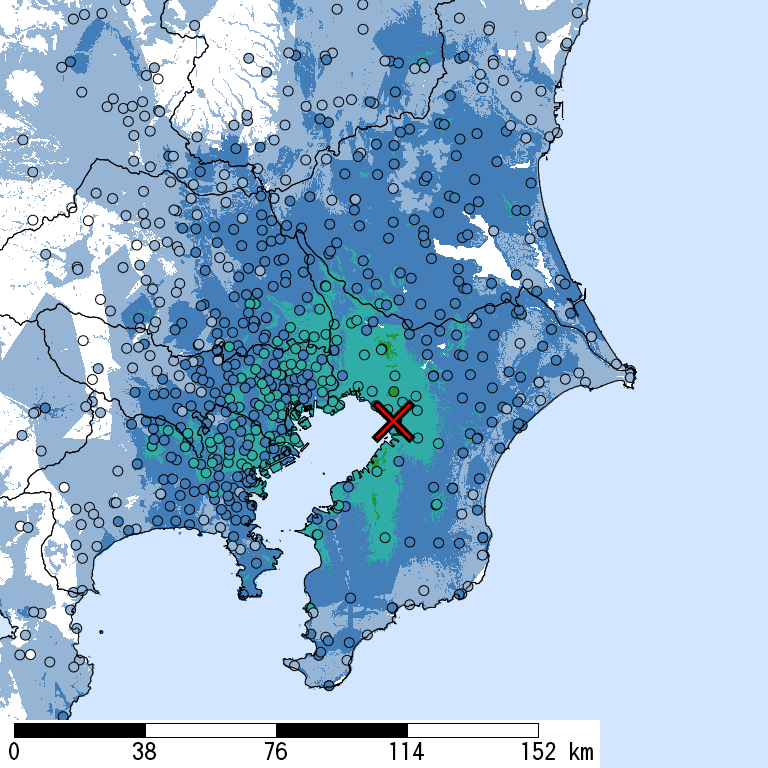Click the scale bar label "38"
The height and width of the screenshot is (768, 768).
[x=144, y=751]
